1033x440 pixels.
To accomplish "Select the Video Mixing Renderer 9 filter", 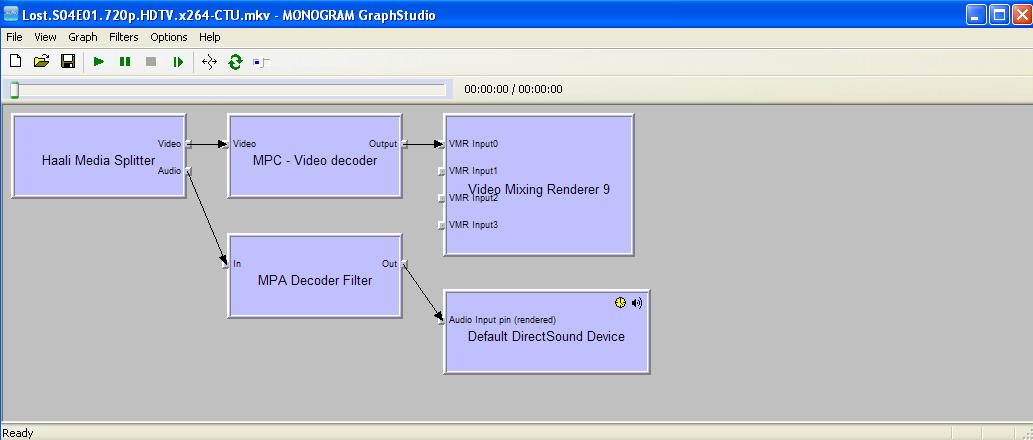I will 539,185.
